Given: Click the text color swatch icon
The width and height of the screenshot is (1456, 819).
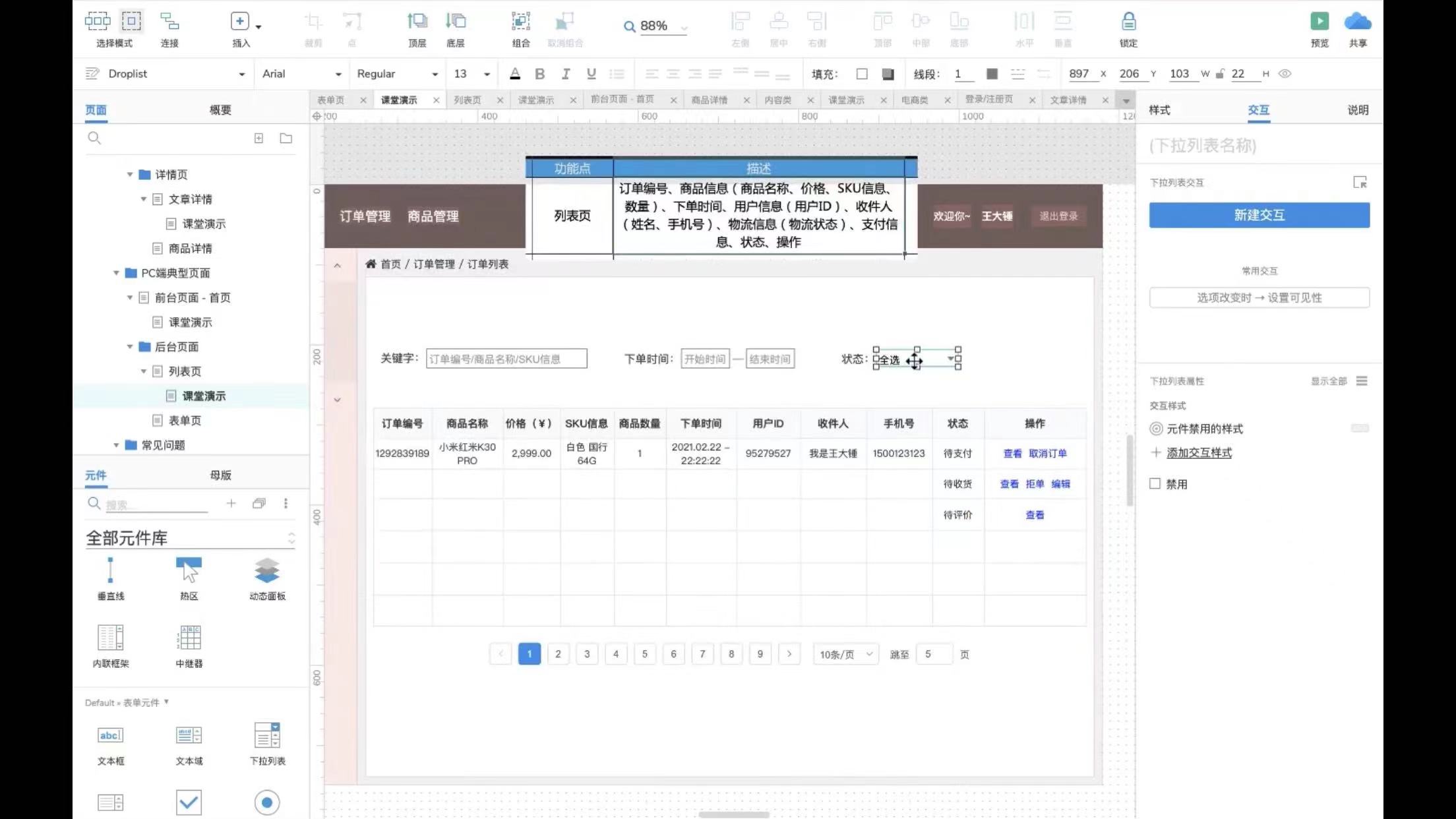Looking at the screenshot, I should pyautogui.click(x=515, y=74).
